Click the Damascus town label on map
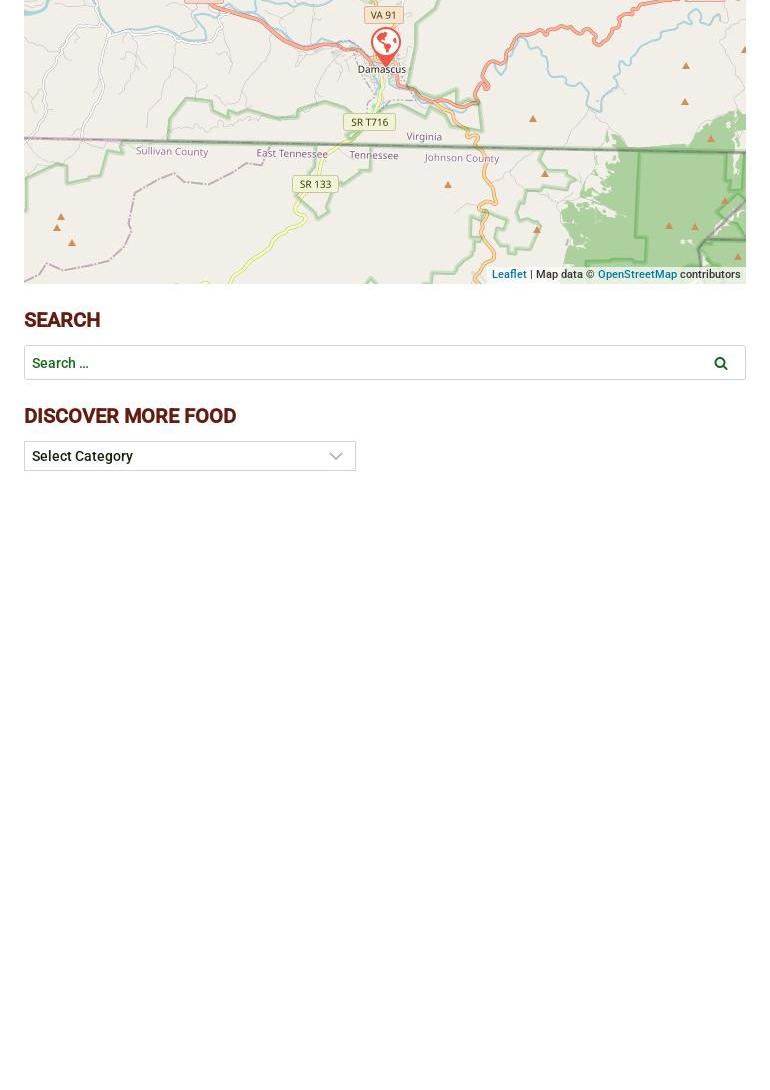The image size is (770, 1090). [382, 70]
